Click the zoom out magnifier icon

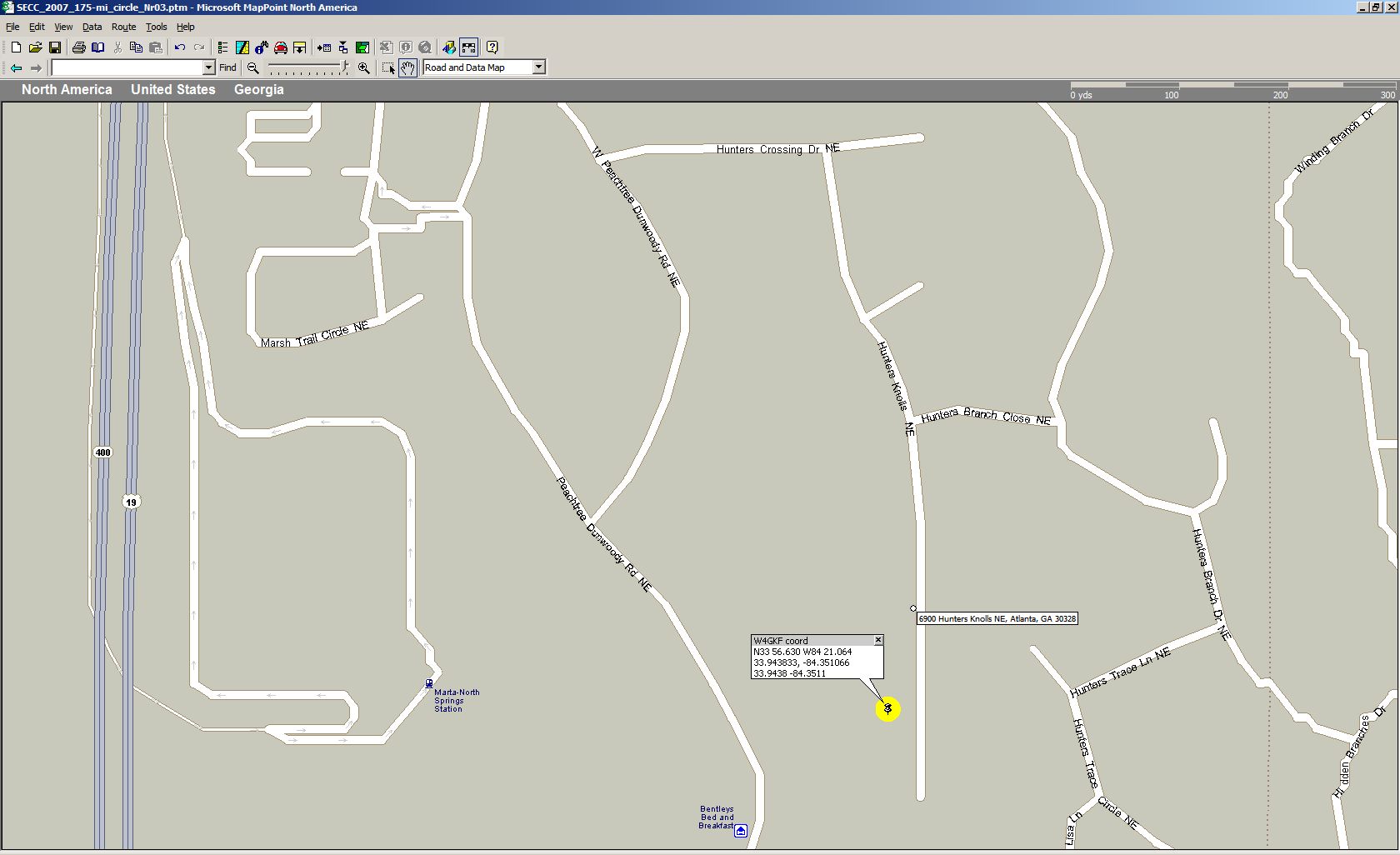point(253,67)
